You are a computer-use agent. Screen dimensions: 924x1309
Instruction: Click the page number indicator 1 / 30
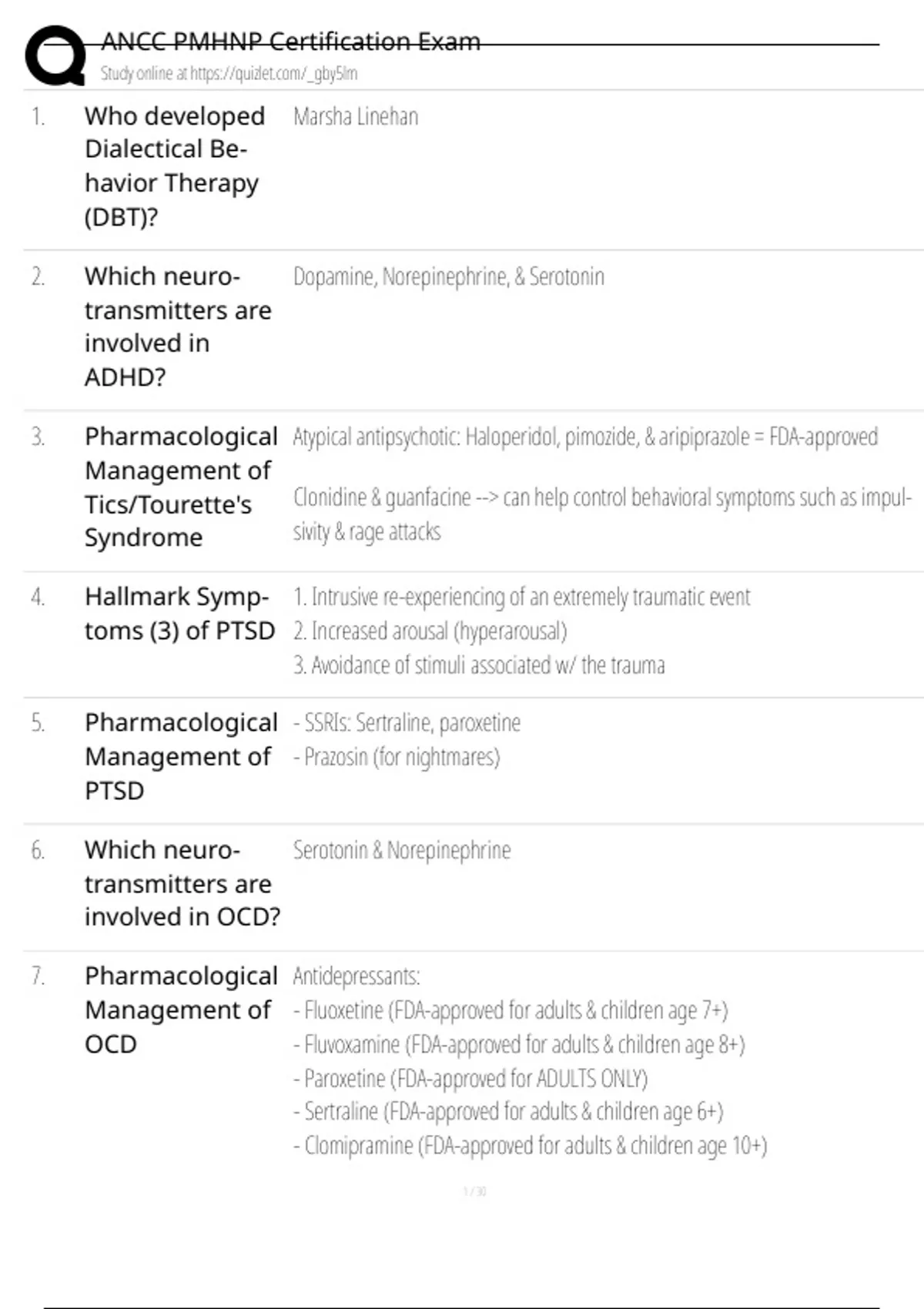[x=474, y=1192]
